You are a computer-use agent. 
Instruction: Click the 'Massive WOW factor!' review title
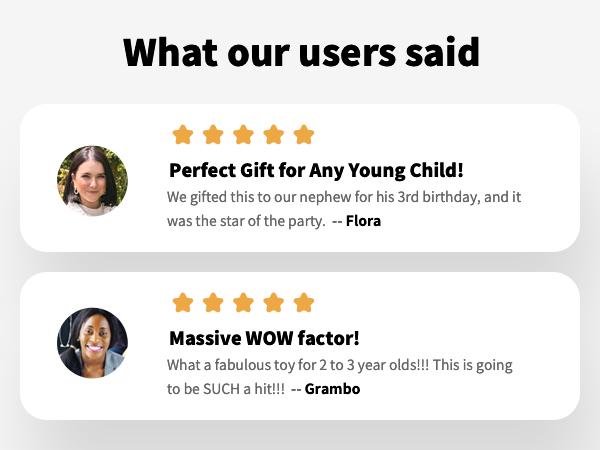point(264,338)
